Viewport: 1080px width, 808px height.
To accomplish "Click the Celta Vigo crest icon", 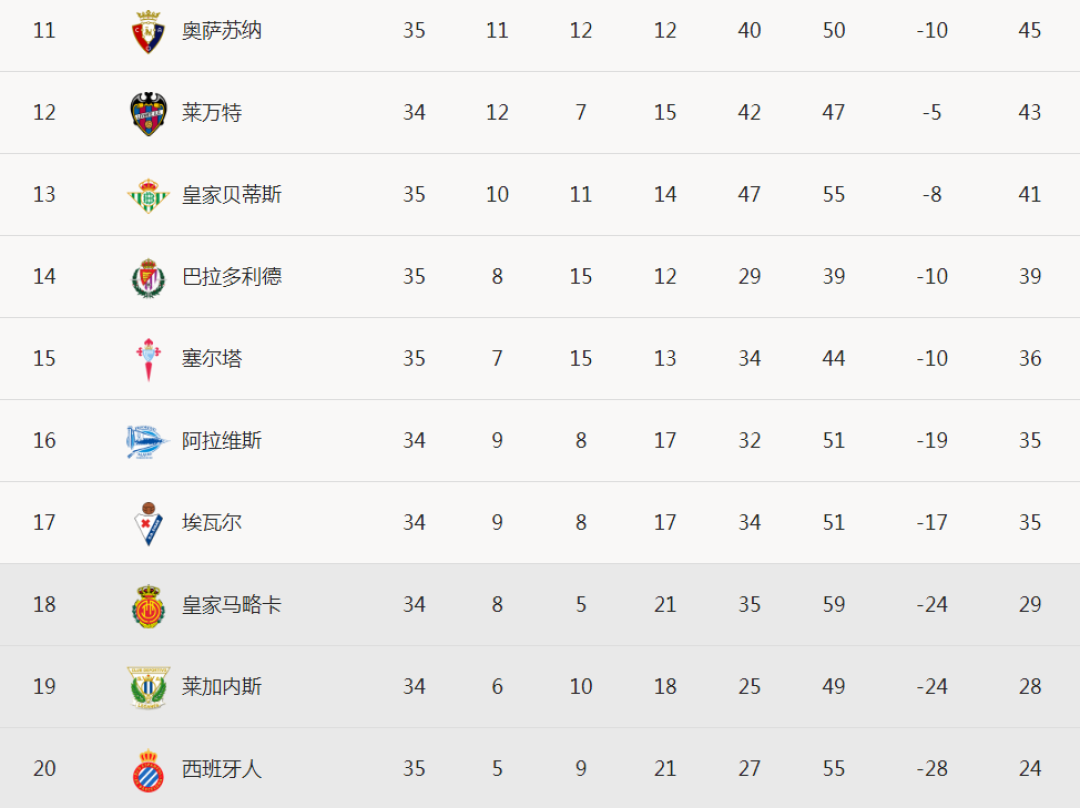I will [148, 359].
